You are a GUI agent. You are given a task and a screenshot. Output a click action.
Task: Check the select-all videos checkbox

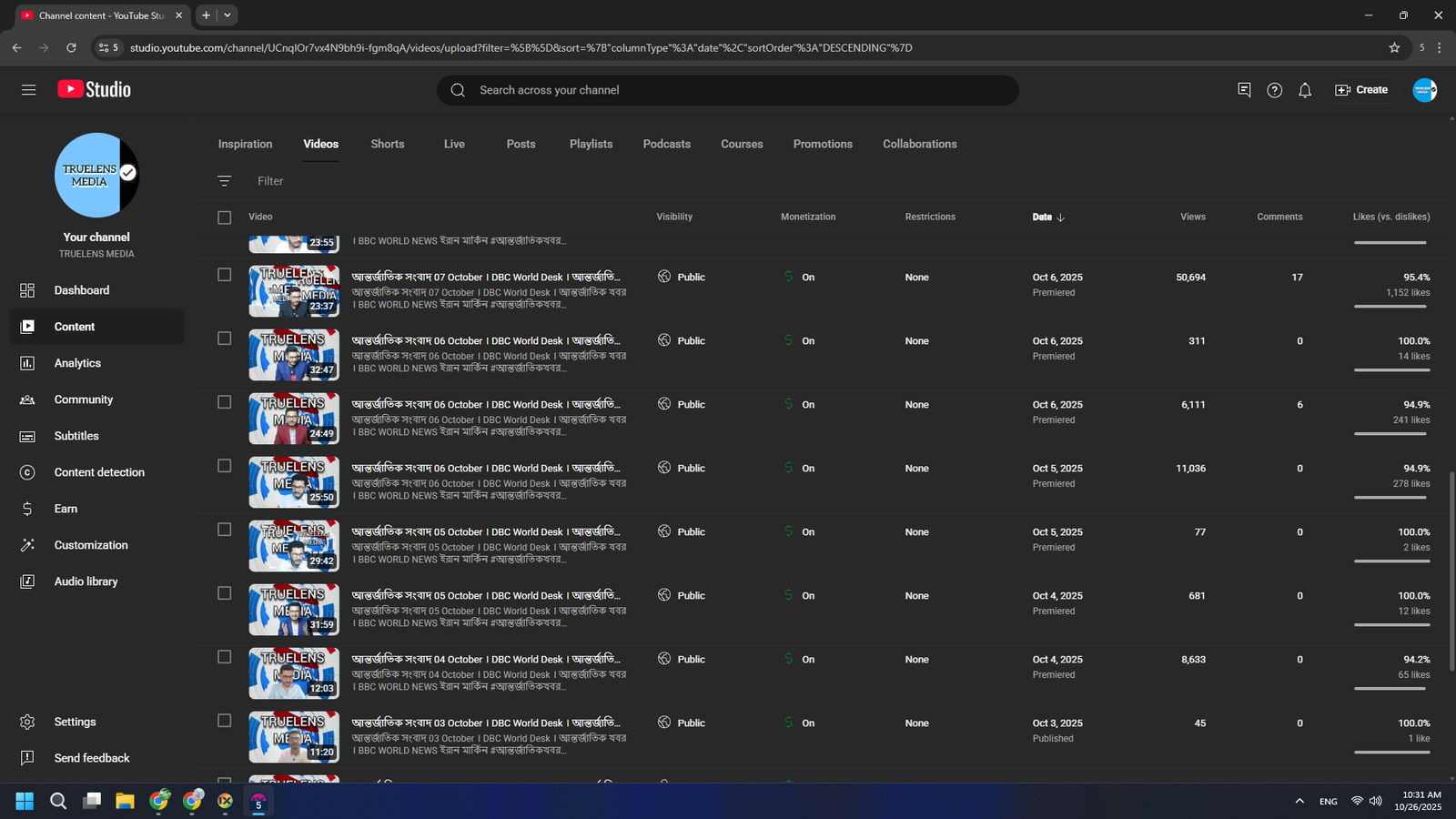pos(225,217)
